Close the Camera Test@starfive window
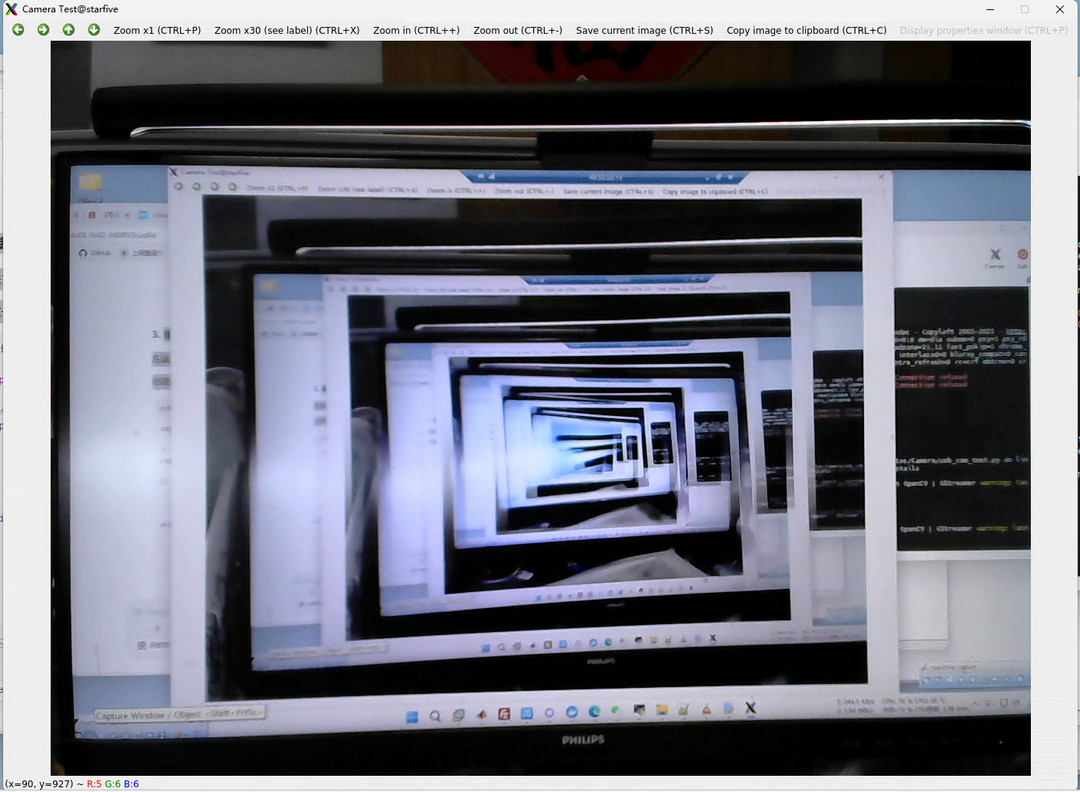Image resolution: width=1080 pixels, height=792 pixels. point(1059,9)
